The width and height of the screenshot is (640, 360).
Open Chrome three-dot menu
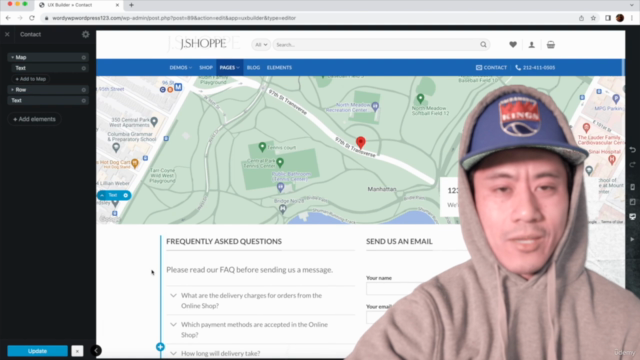(632, 18)
